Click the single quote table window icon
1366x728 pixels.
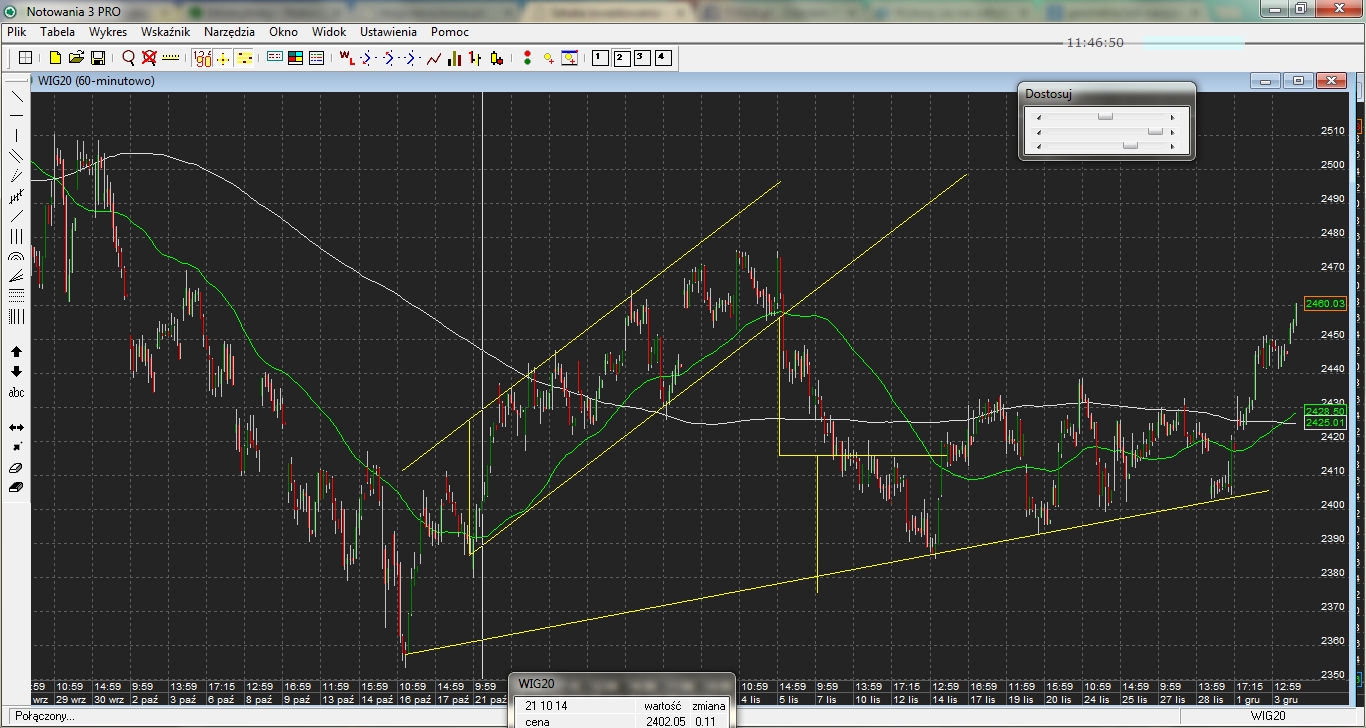(x=274, y=58)
